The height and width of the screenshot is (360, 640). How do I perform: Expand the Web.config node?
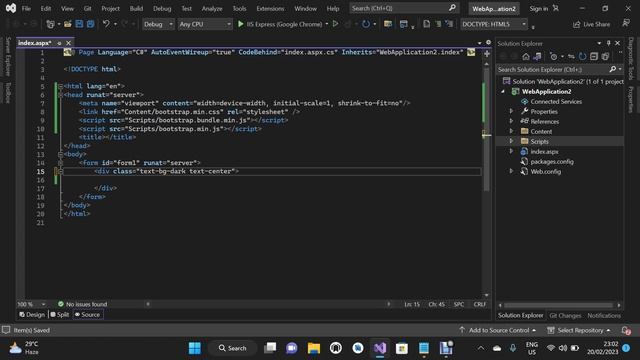point(511,171)
